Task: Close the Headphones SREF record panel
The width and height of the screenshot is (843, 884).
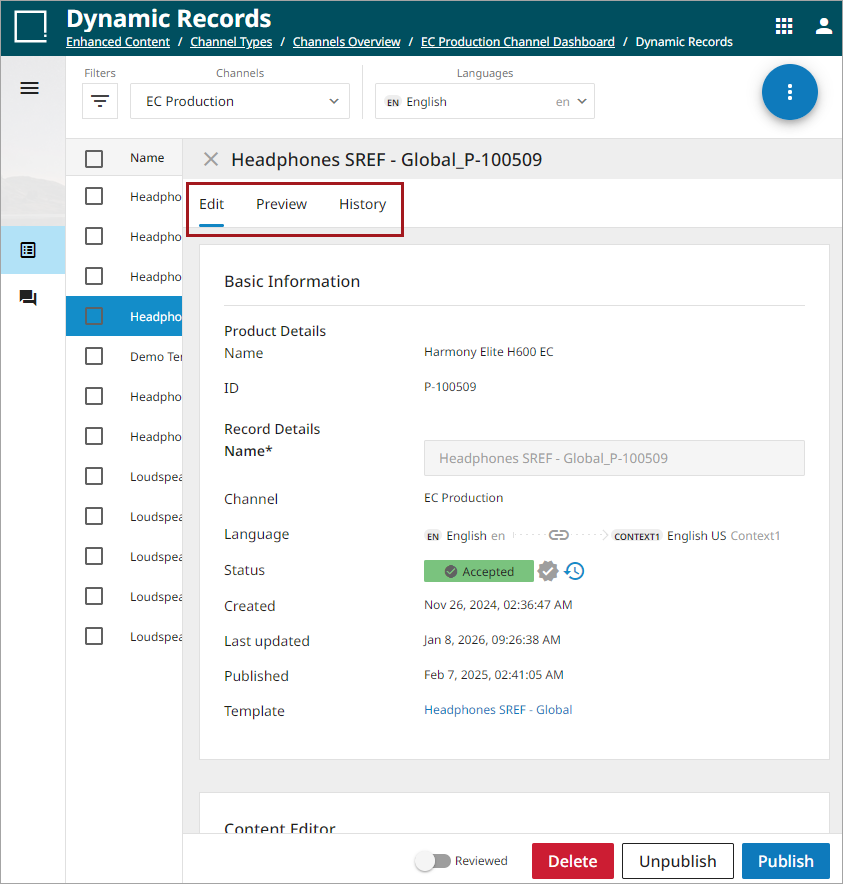Action: pos(210,159)
